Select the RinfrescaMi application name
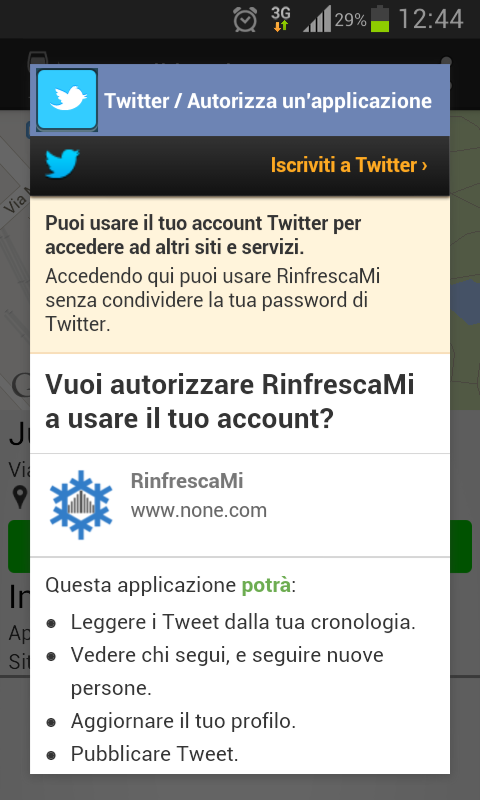This screenshot has width=480, height=800. (x=187, y=481)
